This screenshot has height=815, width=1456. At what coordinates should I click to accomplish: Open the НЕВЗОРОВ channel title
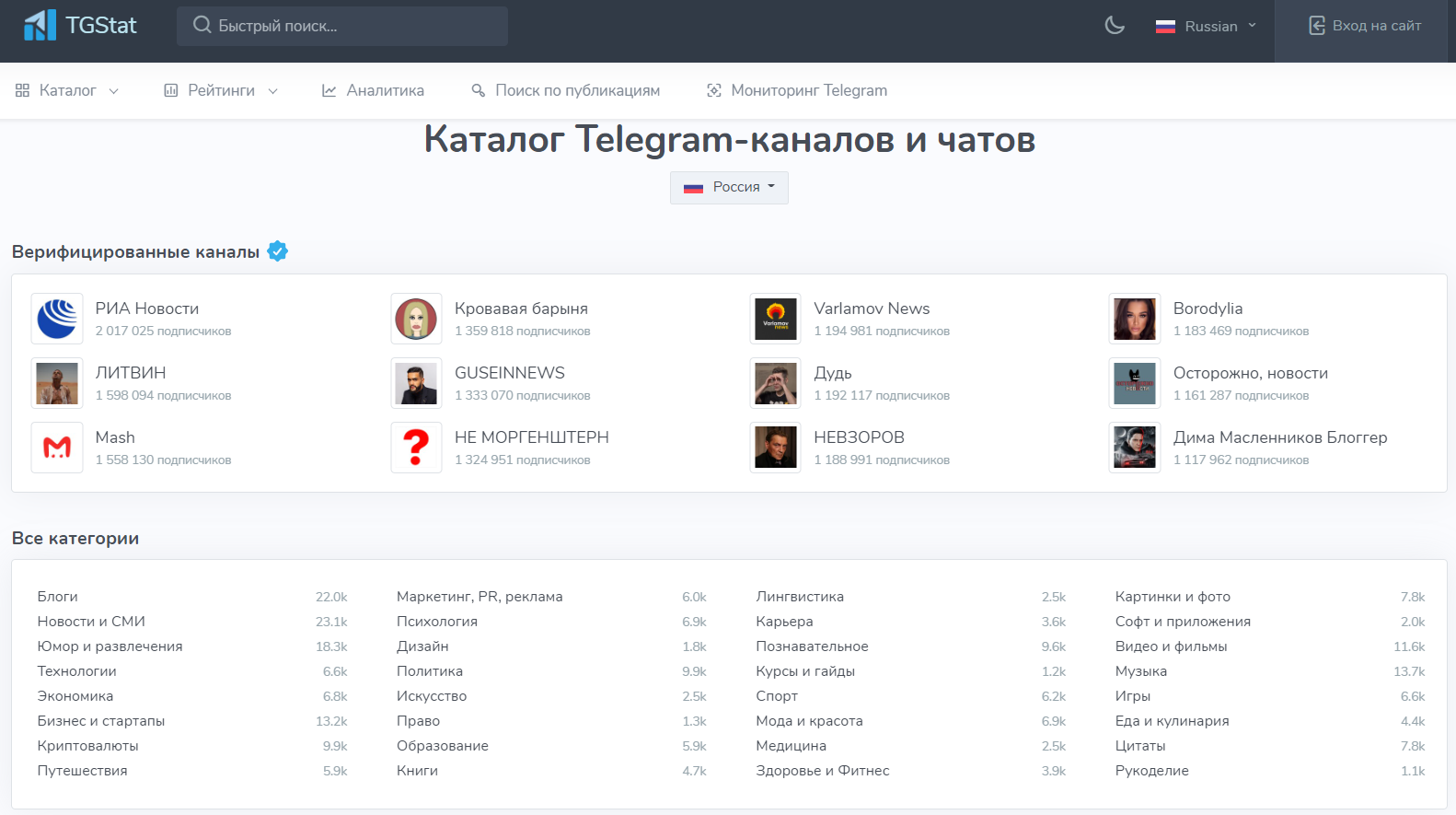[860, 437]
